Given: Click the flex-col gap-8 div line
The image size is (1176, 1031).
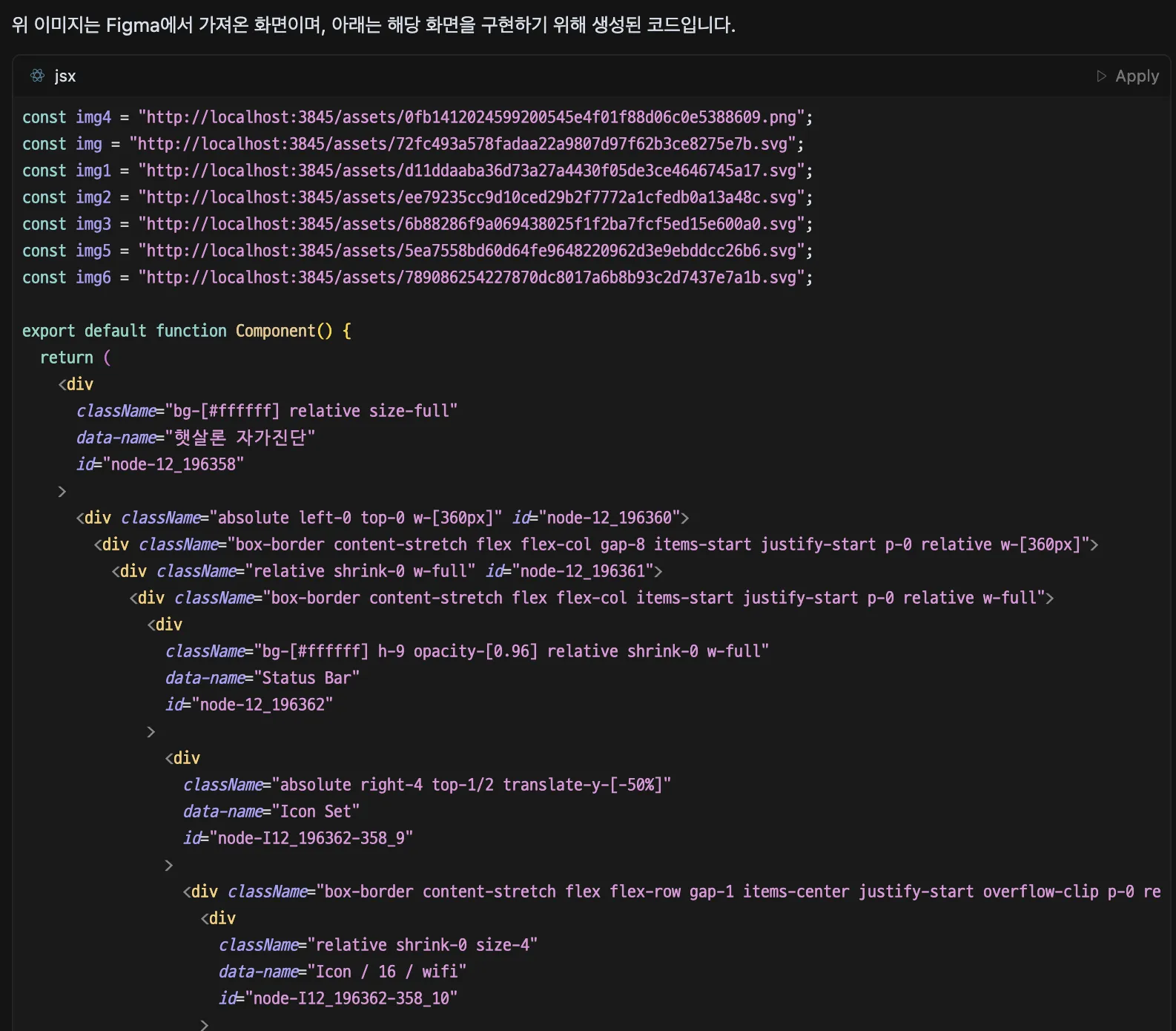Looking at the screenshot, I should pos(596,544).
